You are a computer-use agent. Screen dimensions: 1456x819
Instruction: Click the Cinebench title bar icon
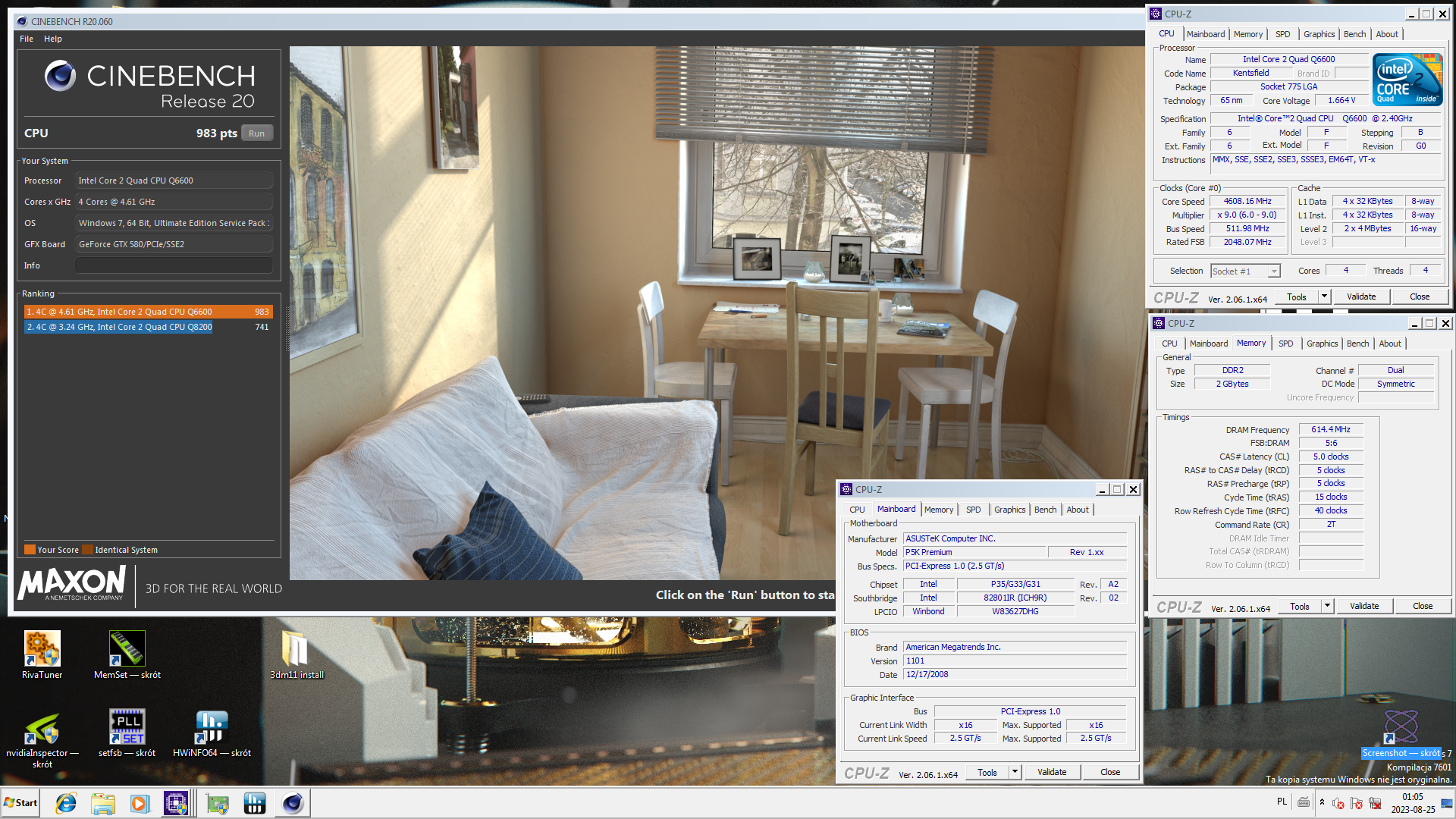pyautogui.click(x=22, y=21)
